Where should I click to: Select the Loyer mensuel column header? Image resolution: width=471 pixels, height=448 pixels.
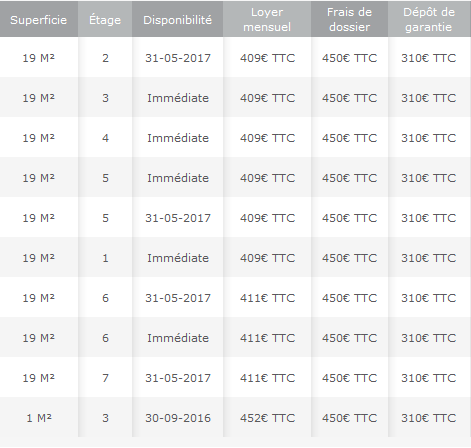(267, 19)
